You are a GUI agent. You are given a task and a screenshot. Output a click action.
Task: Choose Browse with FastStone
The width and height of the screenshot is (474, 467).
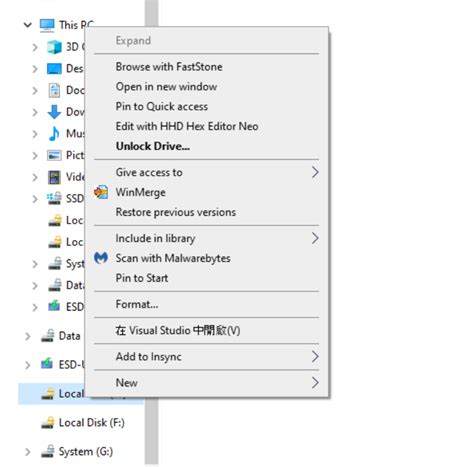pyautogui.click(x=206, y=67)
